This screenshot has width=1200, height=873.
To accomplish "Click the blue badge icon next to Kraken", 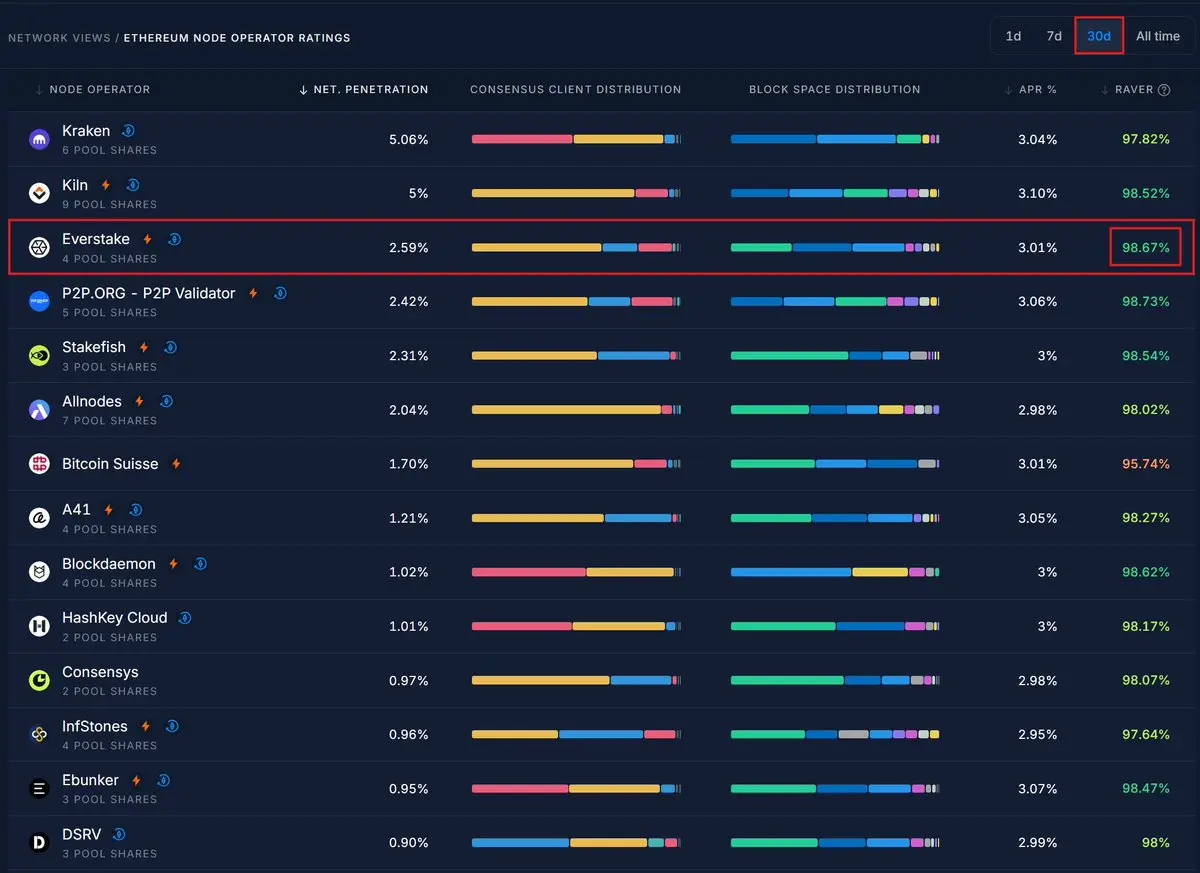I will pos(128,131).
